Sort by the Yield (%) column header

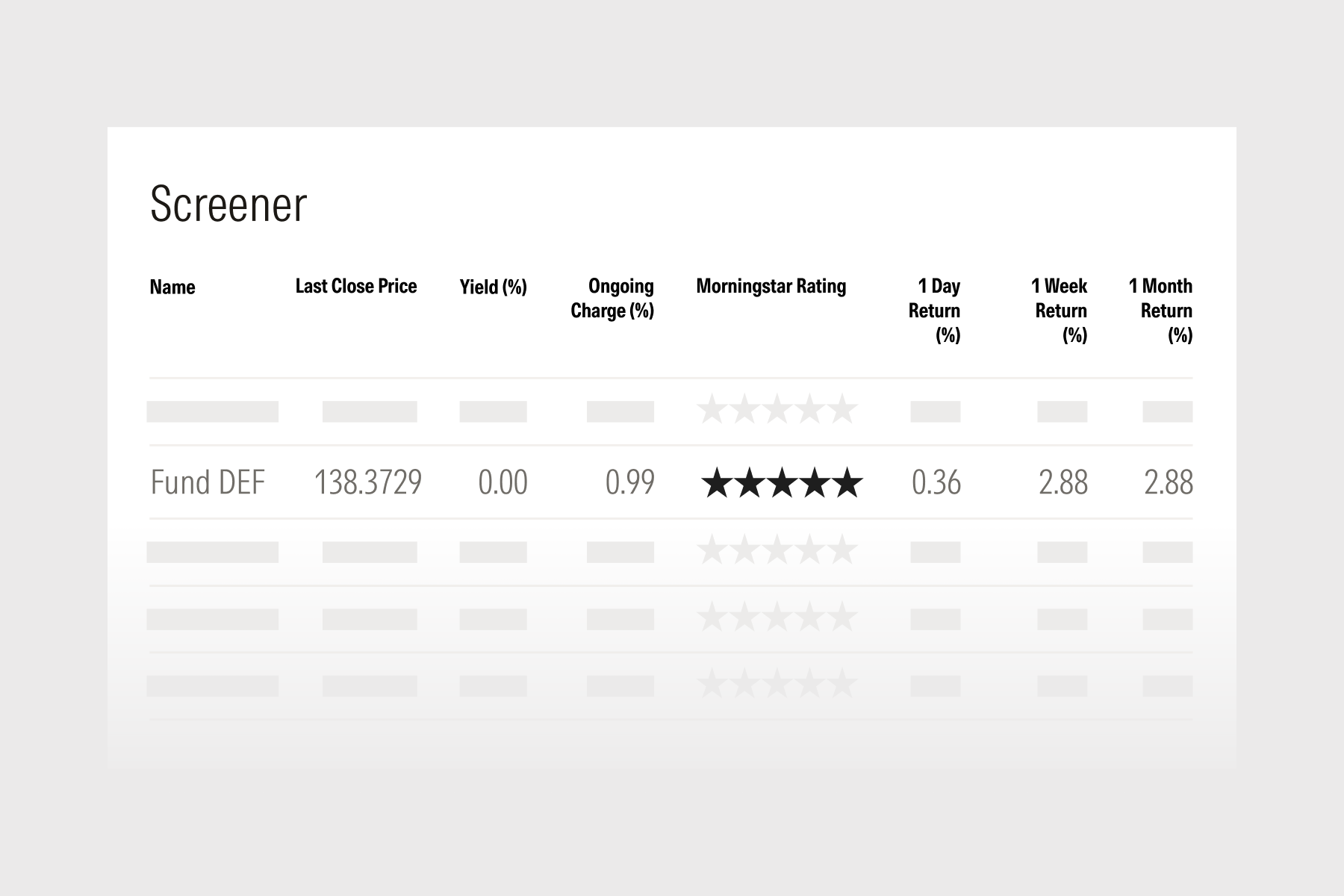click(x=493, y=287)
